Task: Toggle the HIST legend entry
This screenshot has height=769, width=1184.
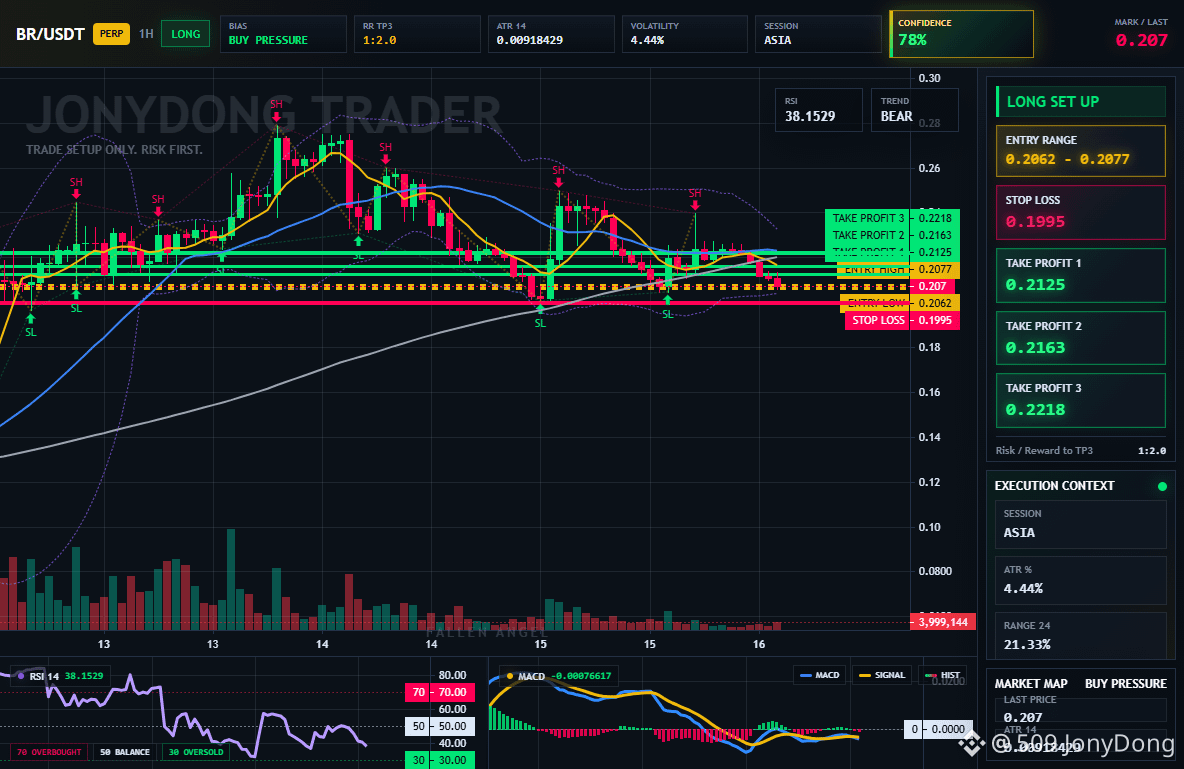Action: (942, 675)
